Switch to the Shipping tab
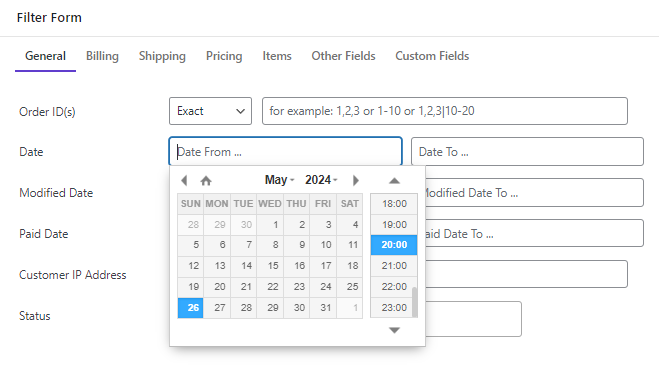659x373 pixels. (162, 56)
